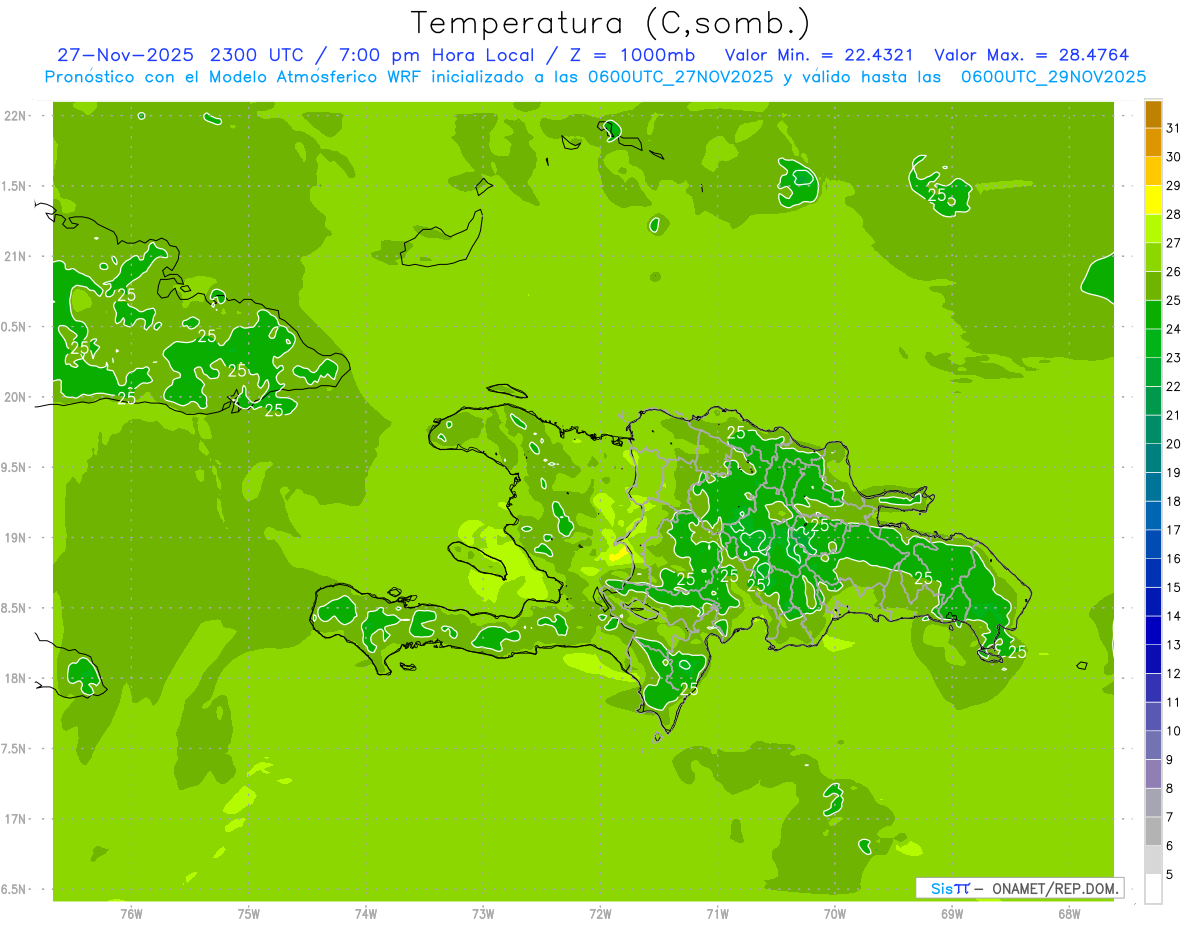The height and width of the screenshot is (927, 1200).
Task: Click the "21N" latitude axis label
Action: [15, 257]
